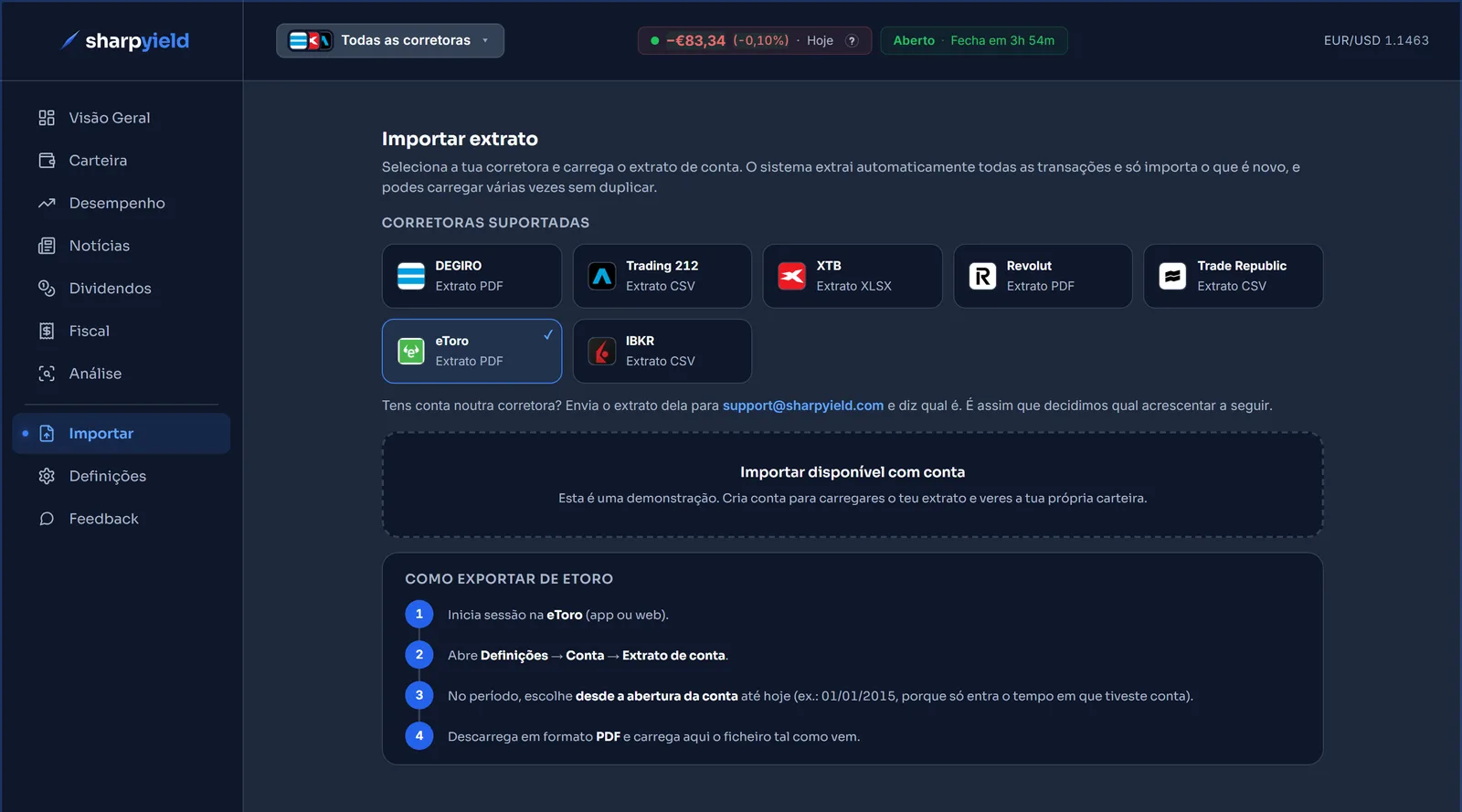Viewport: 1462px width, 812px height.
Task: Click the Importar file upload icon
Action: pos(47,434)
